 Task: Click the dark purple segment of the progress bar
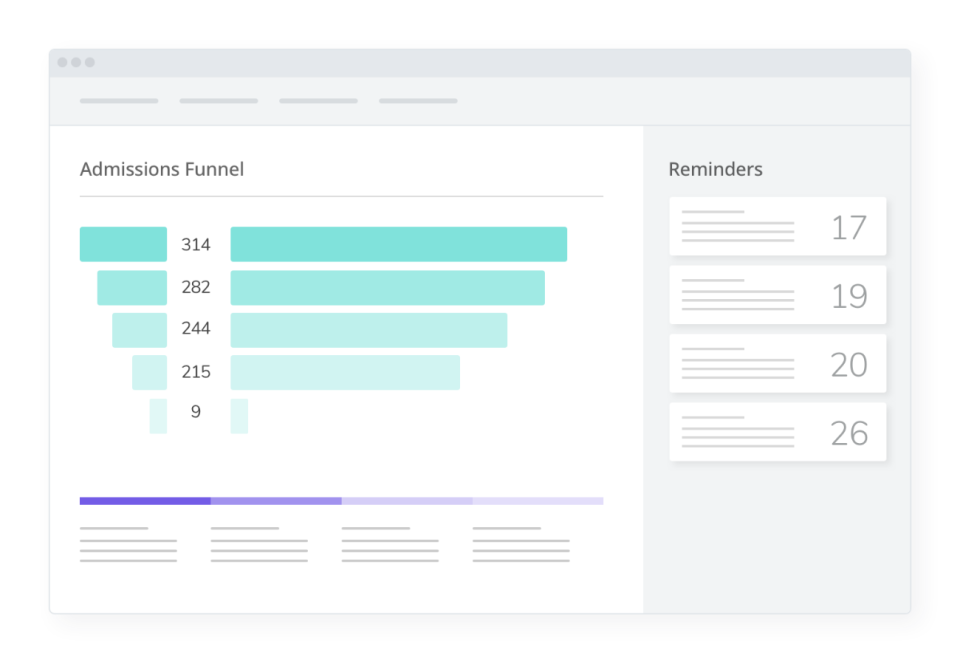coord(144,500)
